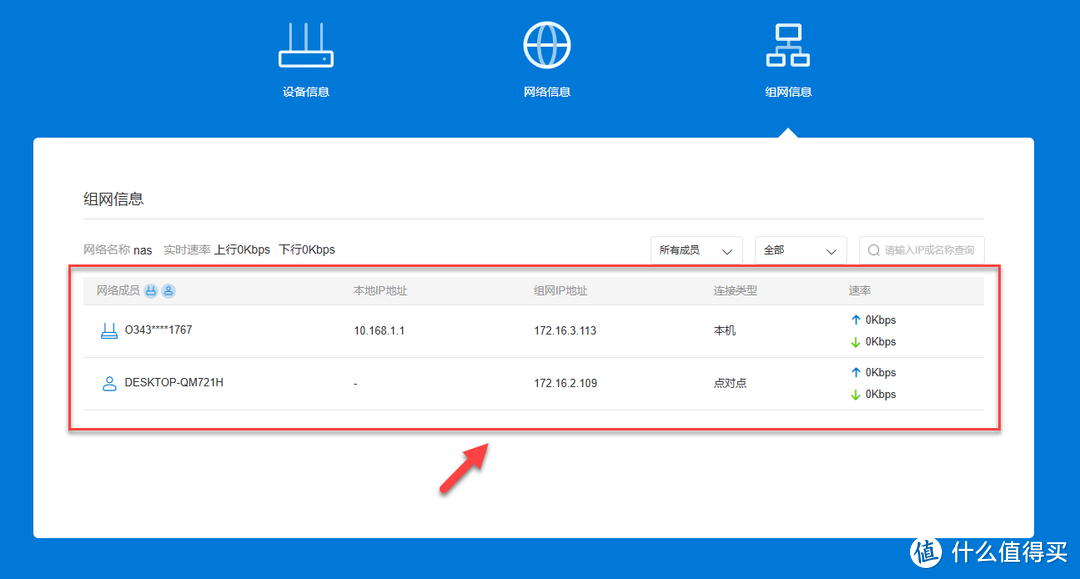Click the 设备信息 tab label
The height and width of the screenshot is (579, 1080).
(x=305, y=92)
